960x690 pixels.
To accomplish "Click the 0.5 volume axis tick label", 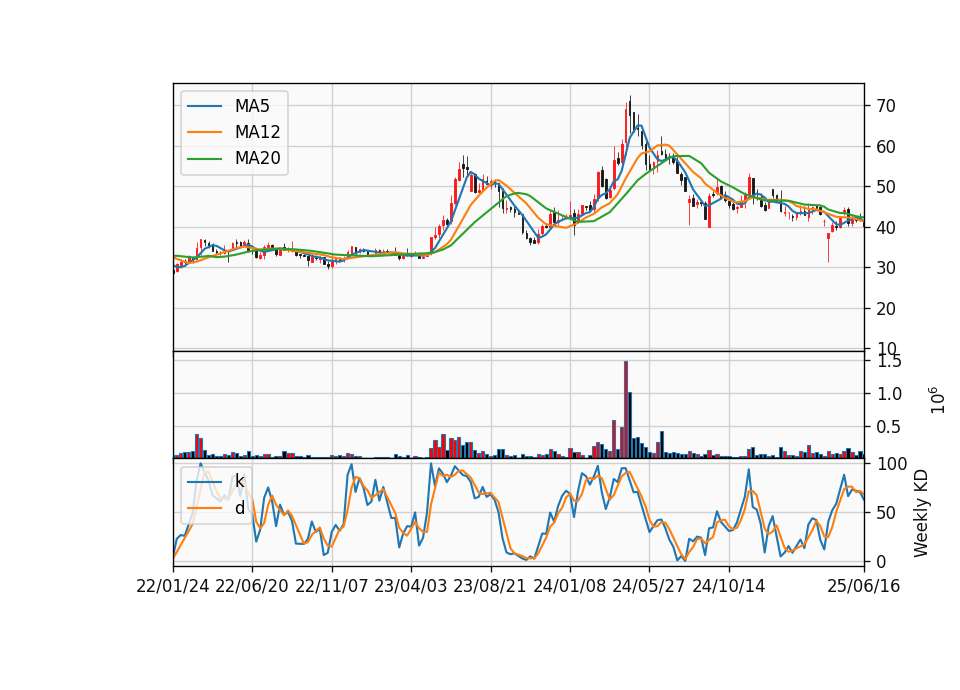I will coord(889,427).
